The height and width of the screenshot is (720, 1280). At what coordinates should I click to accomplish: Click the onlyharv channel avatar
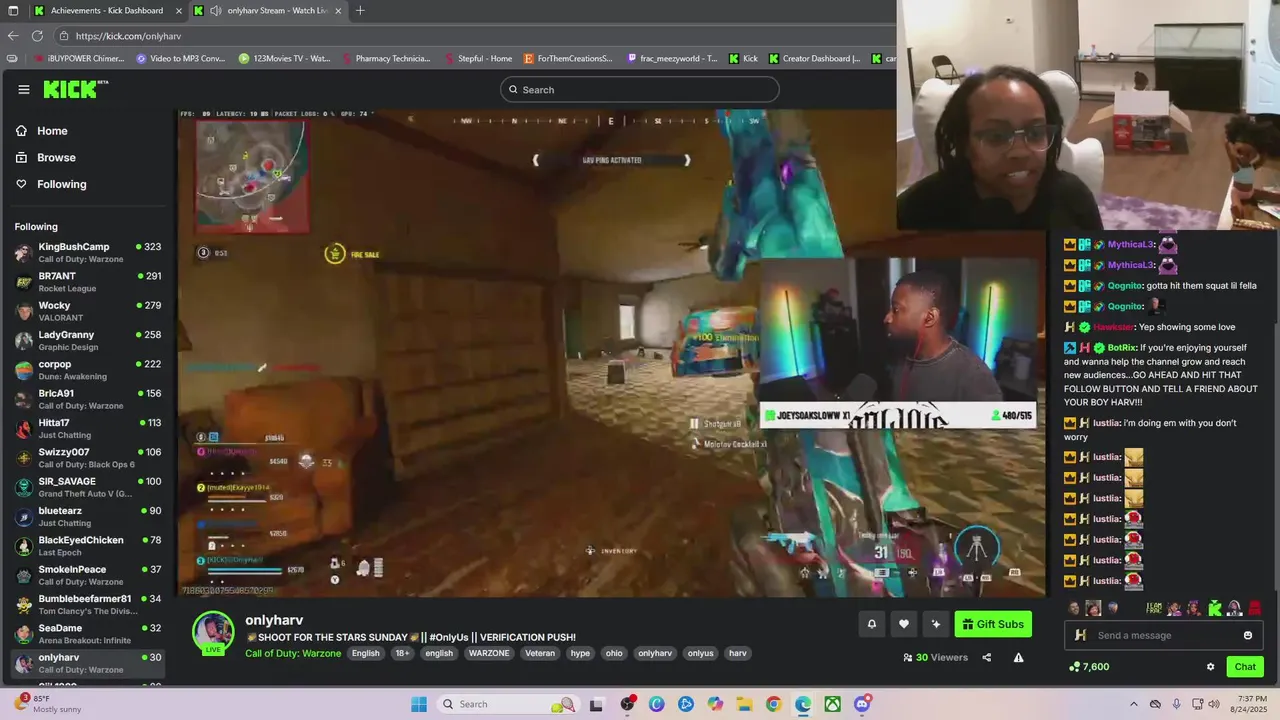213,632
